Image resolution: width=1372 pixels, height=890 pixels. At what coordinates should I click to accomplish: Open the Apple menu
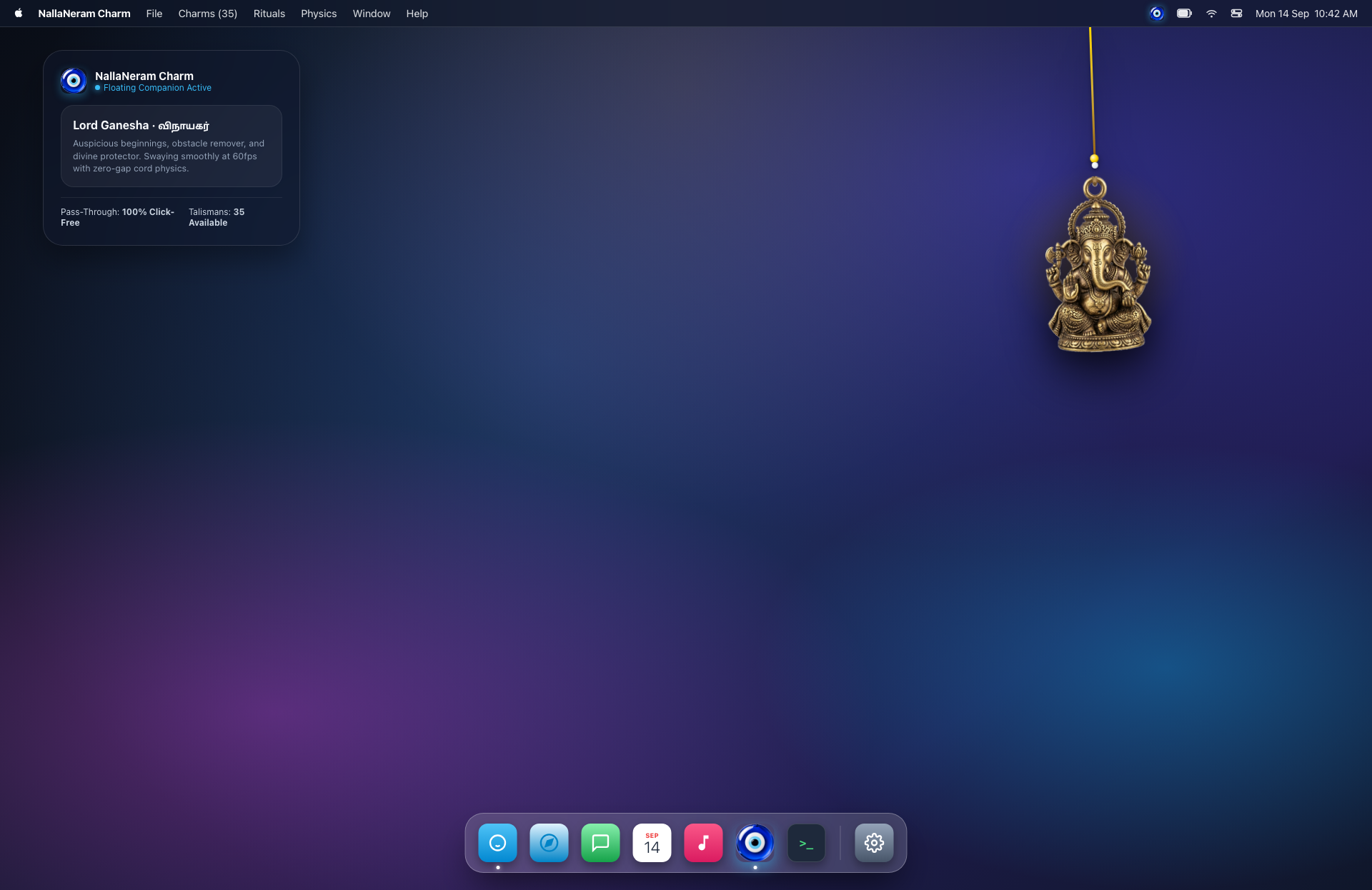point(19,14)
